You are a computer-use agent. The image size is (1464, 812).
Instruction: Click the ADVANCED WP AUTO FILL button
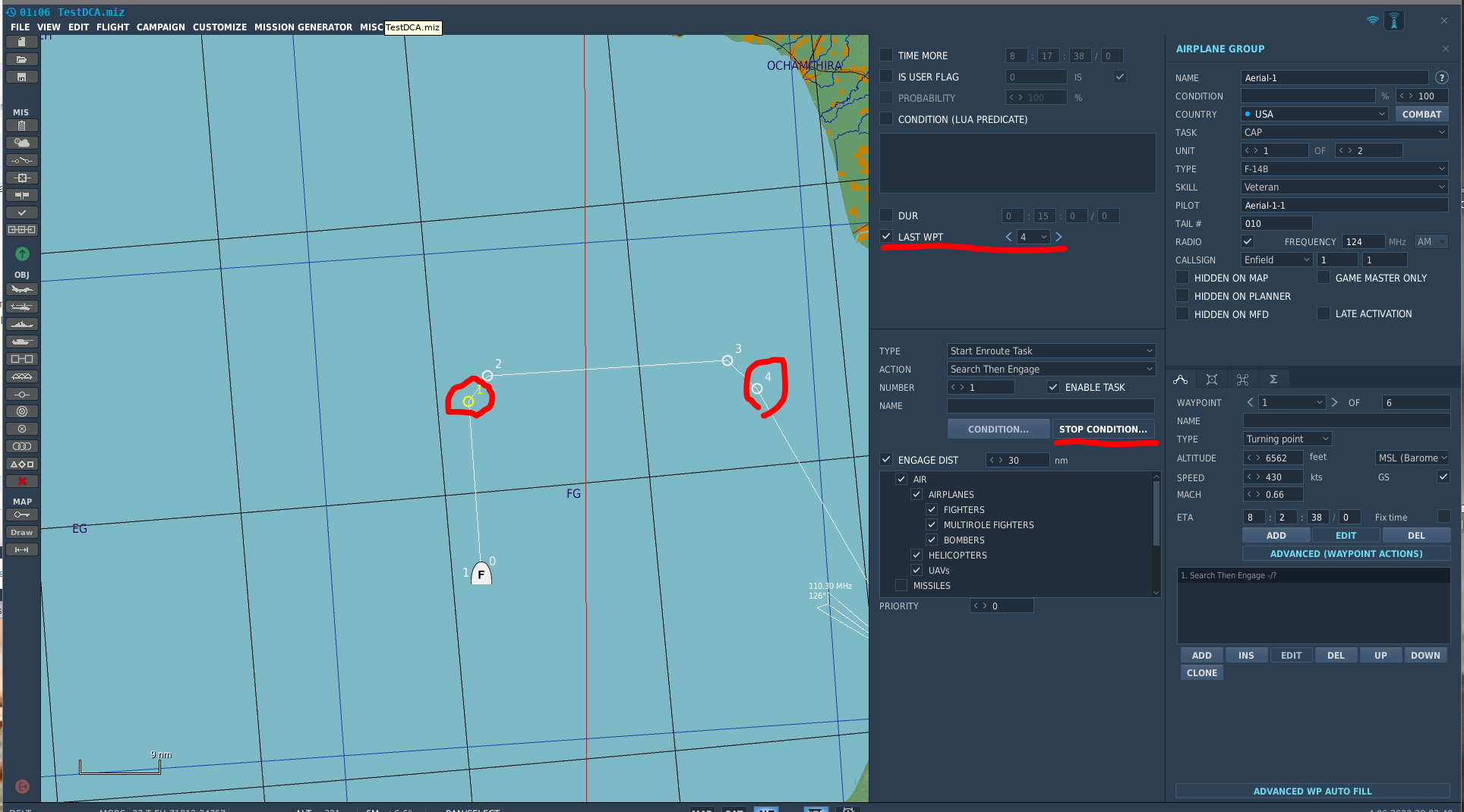(x=1312, y=791)
